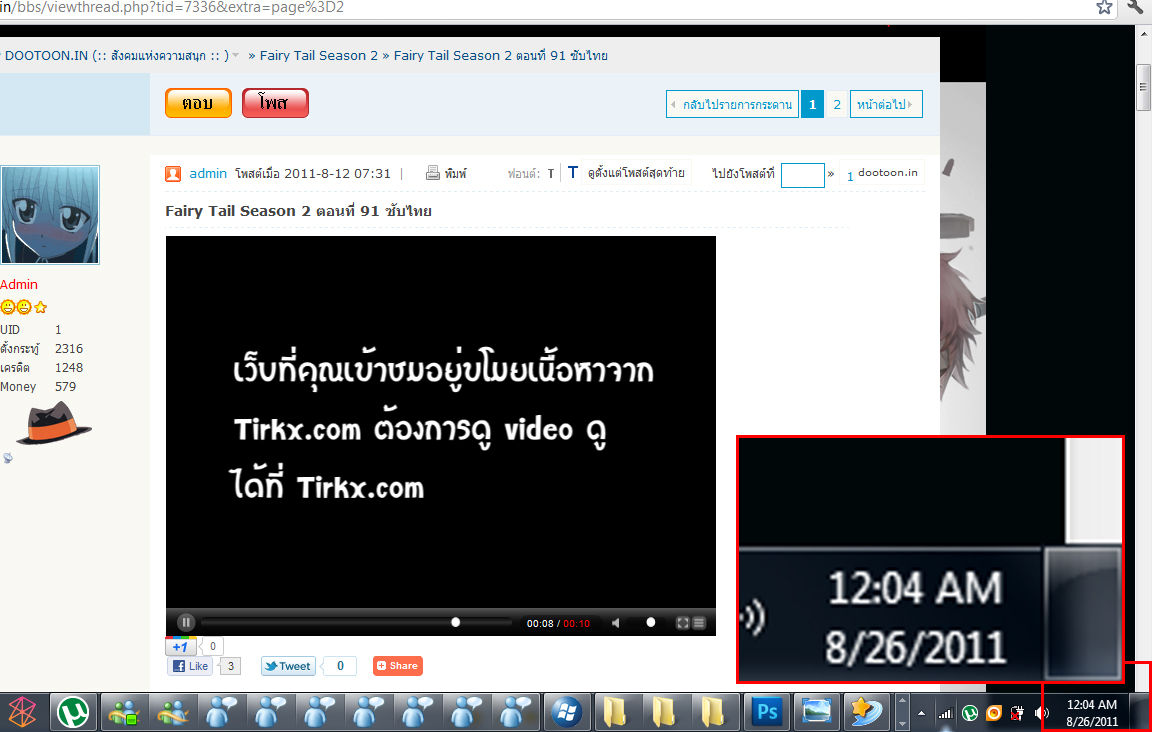The height and width of the screenshot is (732, 1152).
Task: Open Fairy Tail Season 2 breadcrumb
Action: click(x=318, y=56)
